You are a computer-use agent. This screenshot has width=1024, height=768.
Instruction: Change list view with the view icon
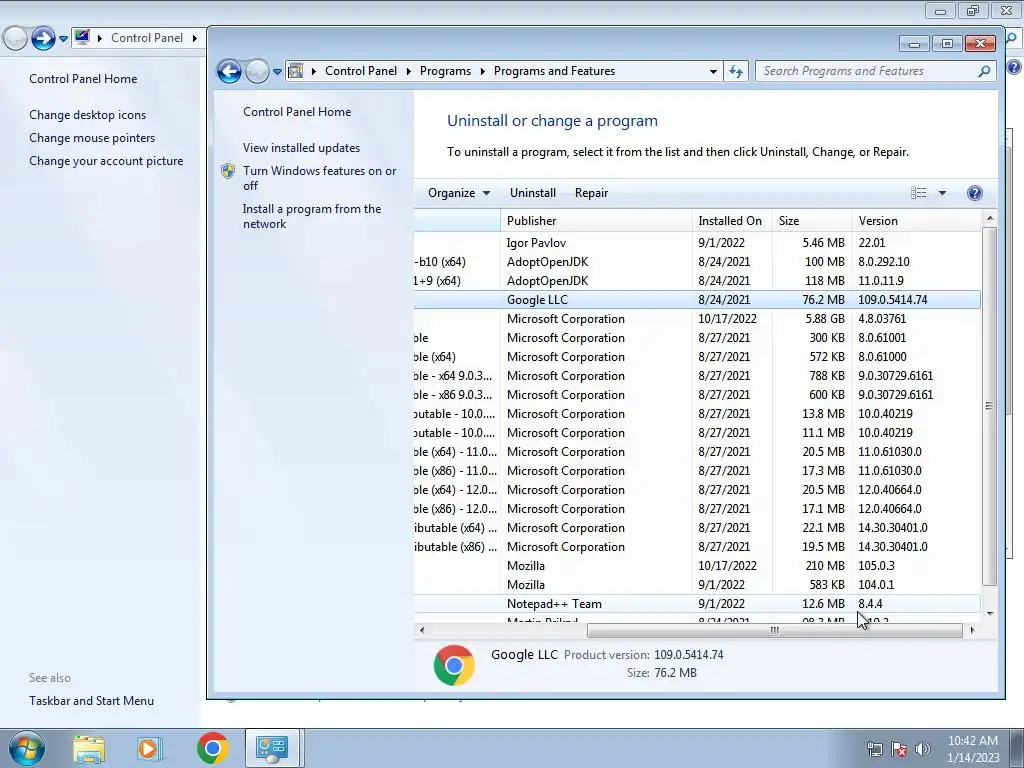click(919, 193)
